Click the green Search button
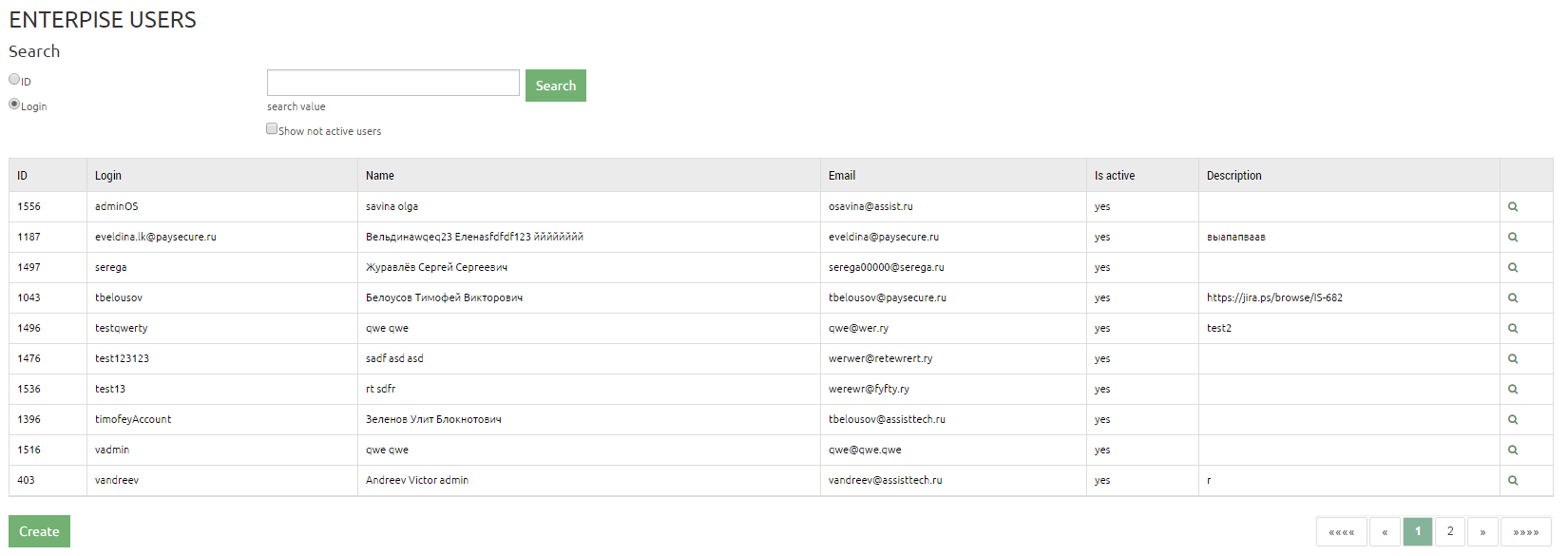 pos(555,86)
